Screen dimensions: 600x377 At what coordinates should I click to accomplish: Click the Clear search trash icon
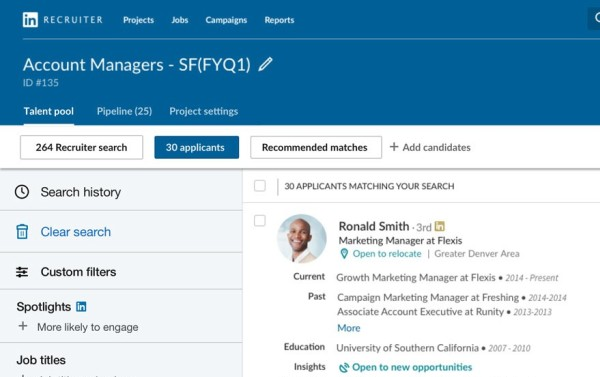coord(22,232)
